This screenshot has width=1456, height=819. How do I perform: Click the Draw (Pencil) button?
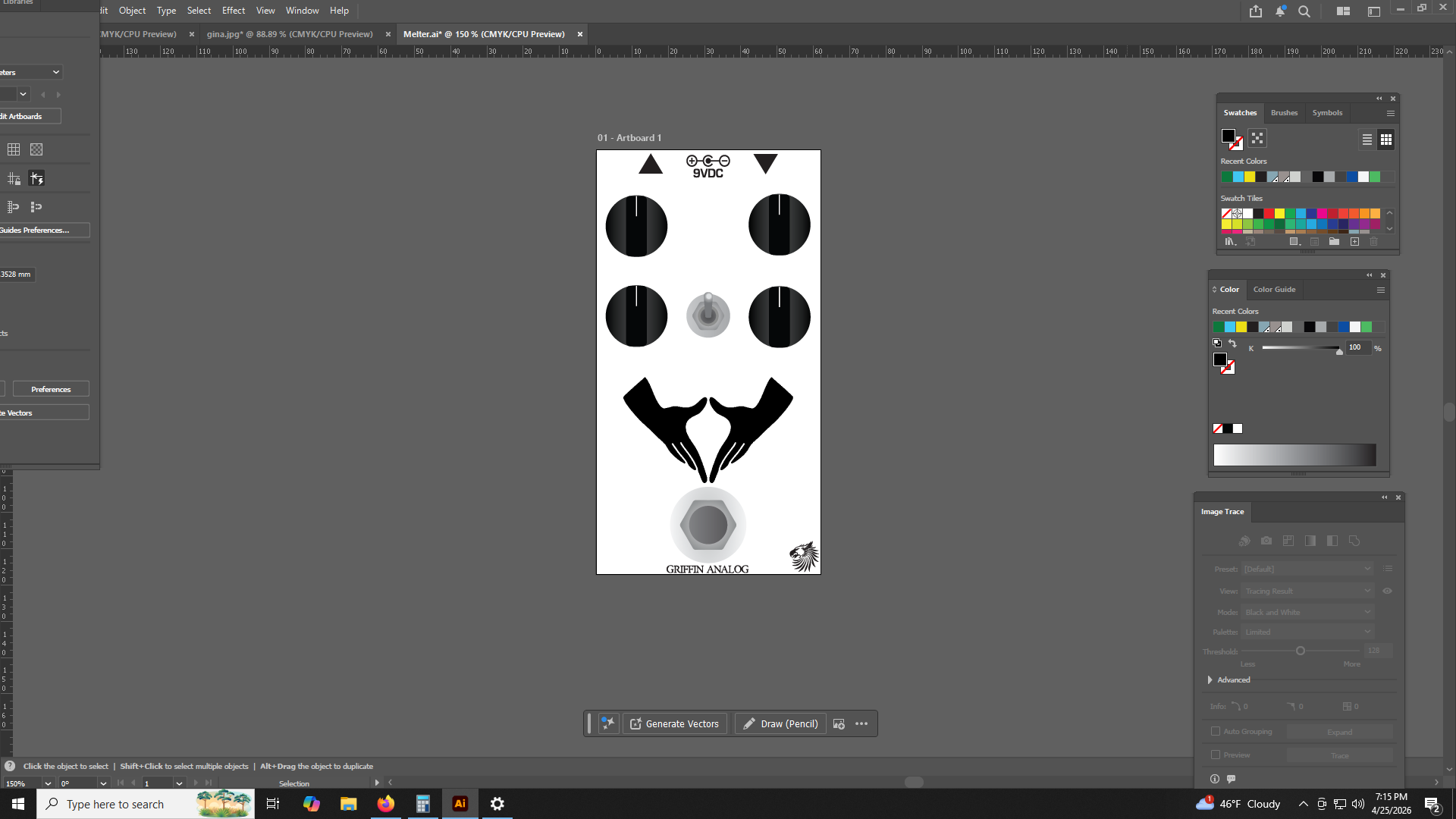pos(780,724)
